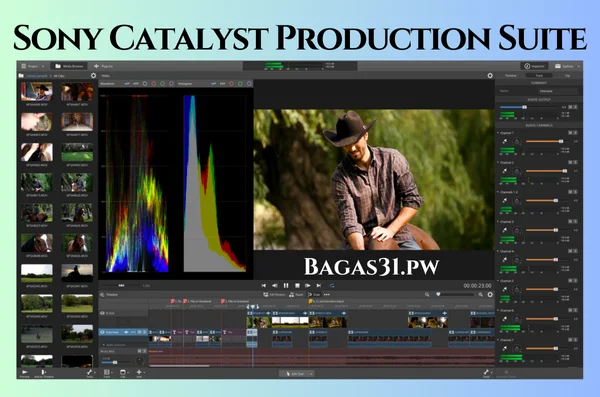600x397 pixels.
Task: Open the Project menu
Action: (x=32, y=66)
